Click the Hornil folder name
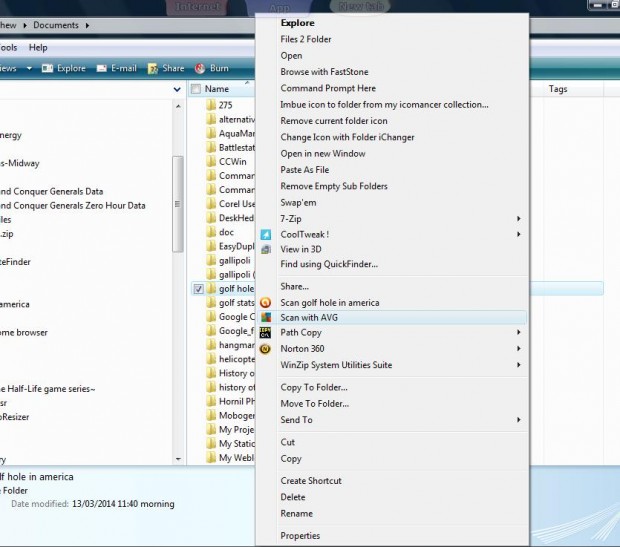The width and height of the screenshot is (620, 547). 237,401
